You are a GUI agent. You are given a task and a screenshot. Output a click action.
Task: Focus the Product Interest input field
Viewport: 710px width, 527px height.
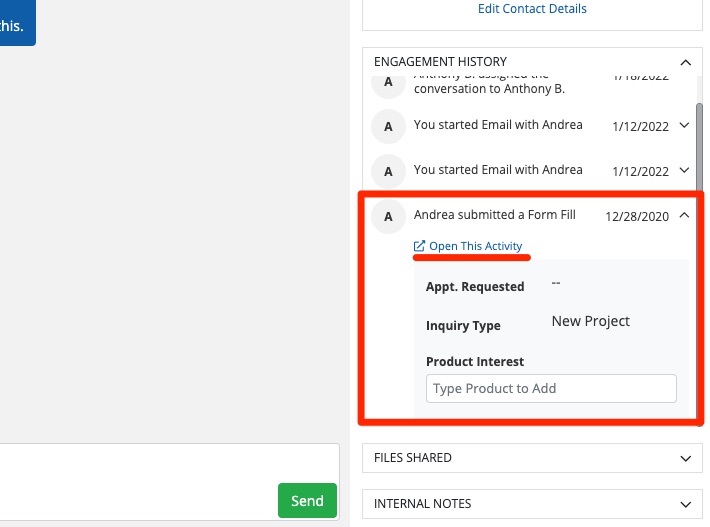pyautogui.click(x=551, y=388)
